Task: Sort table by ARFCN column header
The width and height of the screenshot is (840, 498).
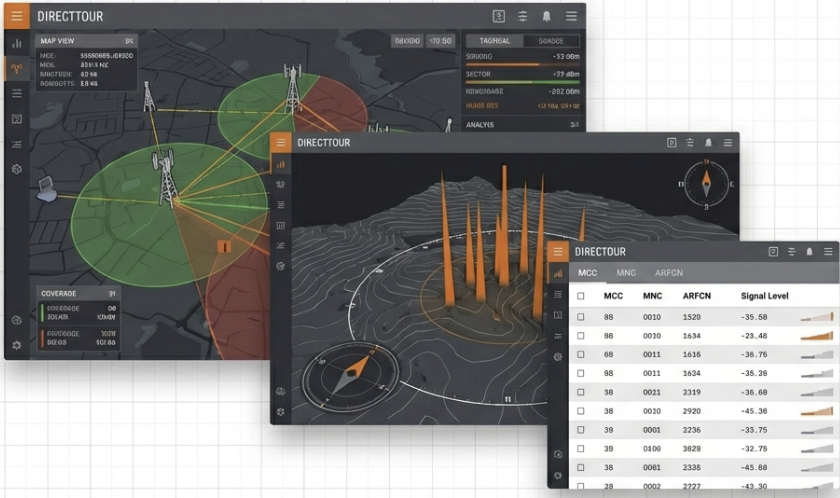Action: pos(696,296)
